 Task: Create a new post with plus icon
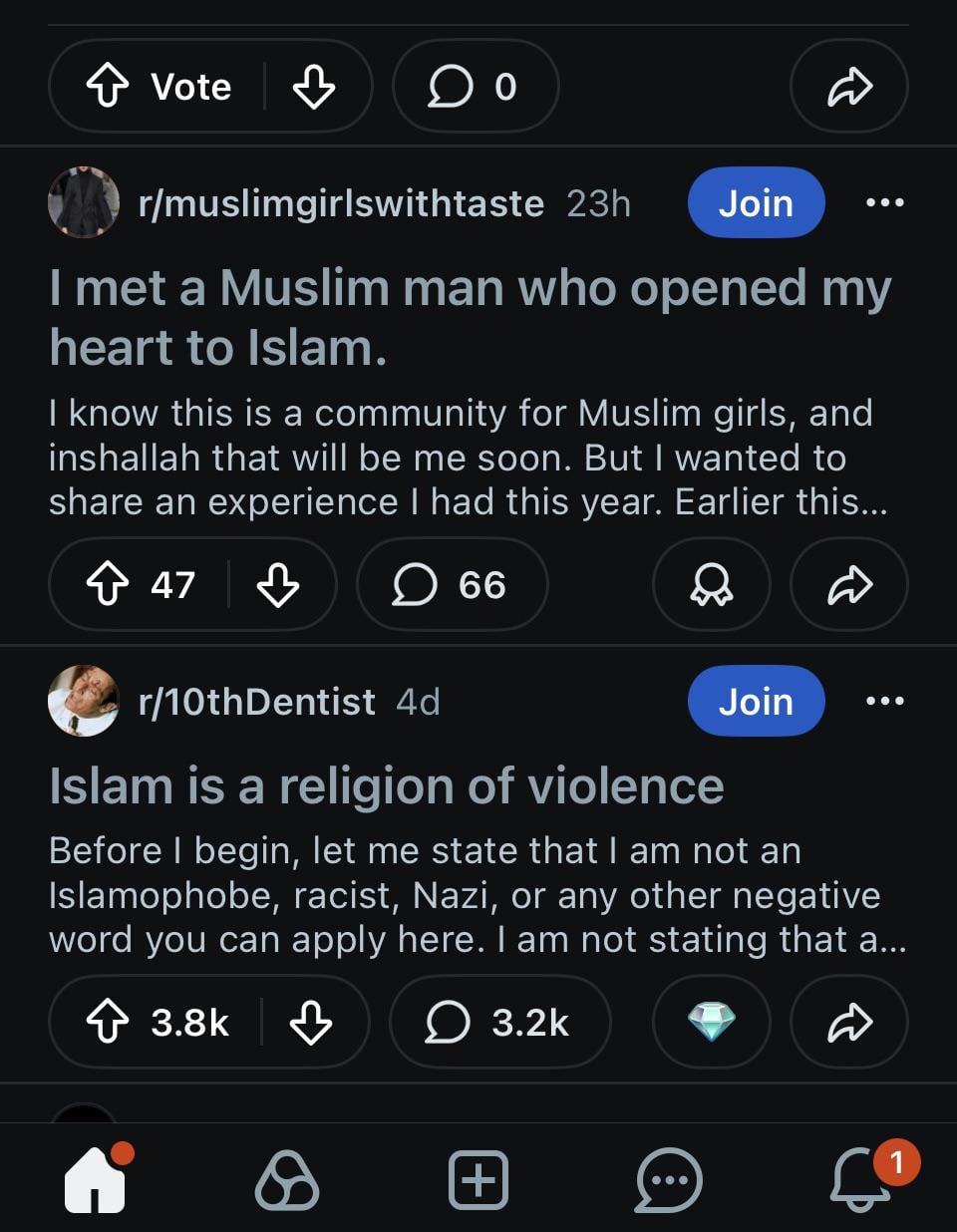(478, 1180)
